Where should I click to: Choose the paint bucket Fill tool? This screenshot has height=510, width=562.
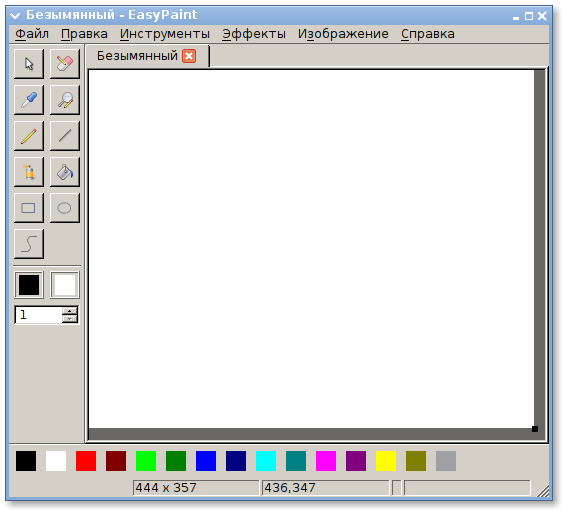tap(65, 172)
